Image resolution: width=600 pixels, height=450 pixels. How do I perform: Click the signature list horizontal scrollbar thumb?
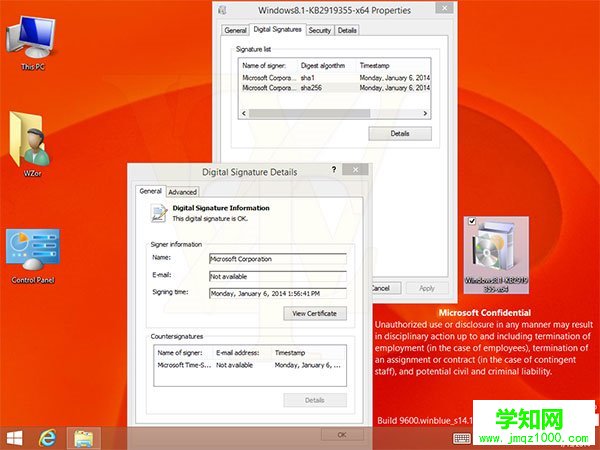pos(310,113)
